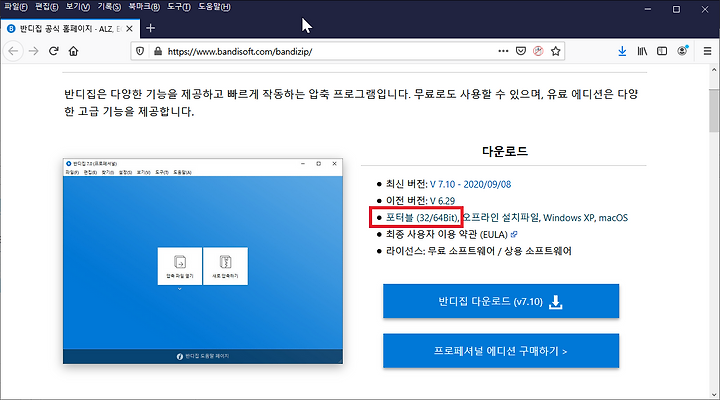Click the Bandizip app screenshot image
The image size is (720, 400).
click(203, 261)
